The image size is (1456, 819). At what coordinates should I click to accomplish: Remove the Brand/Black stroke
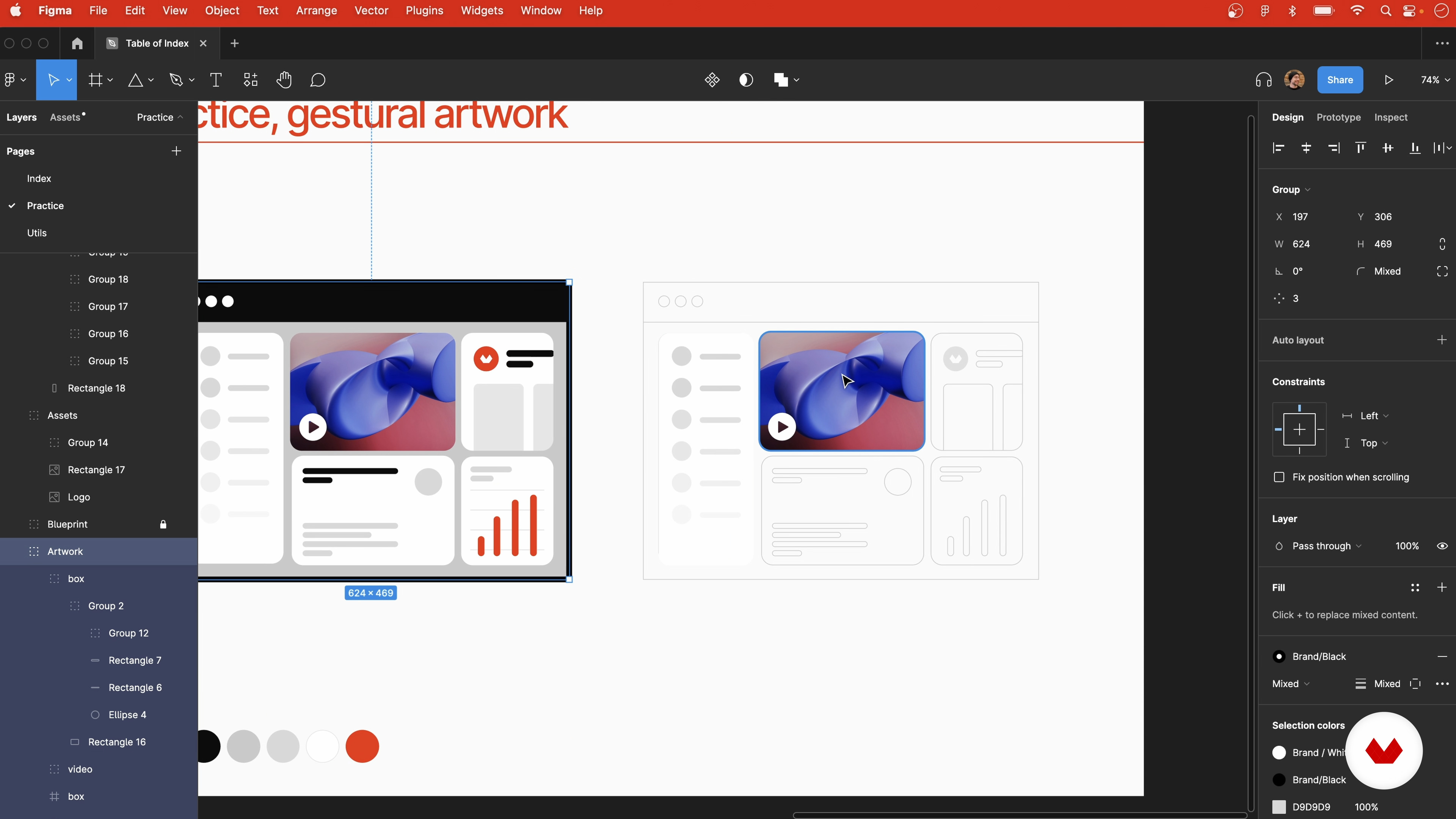[x=1442, y=657]
